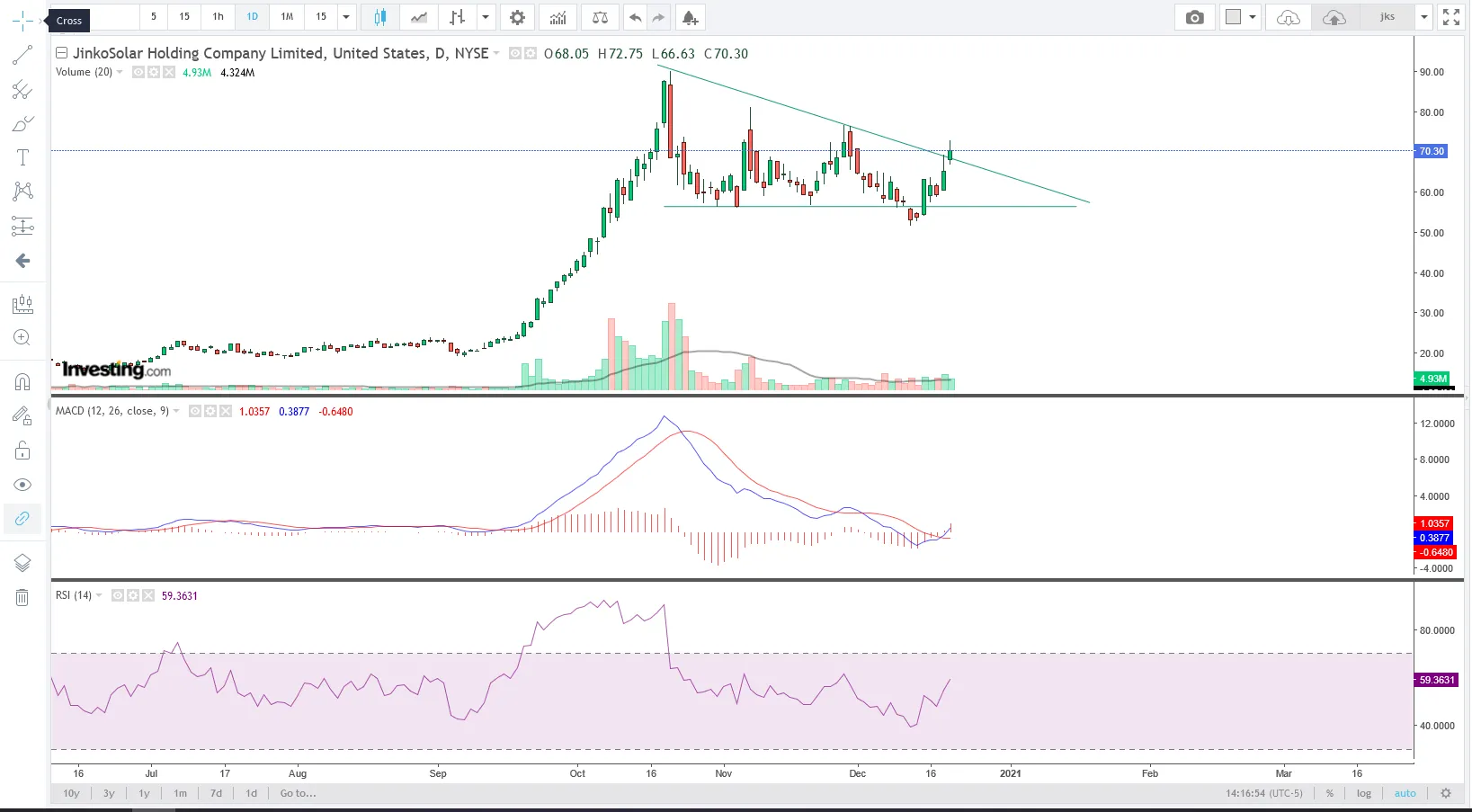1472x812 pixels.
Task: Select the 5 minute interval
Action: pyautogui.click(x=154, y=17)
